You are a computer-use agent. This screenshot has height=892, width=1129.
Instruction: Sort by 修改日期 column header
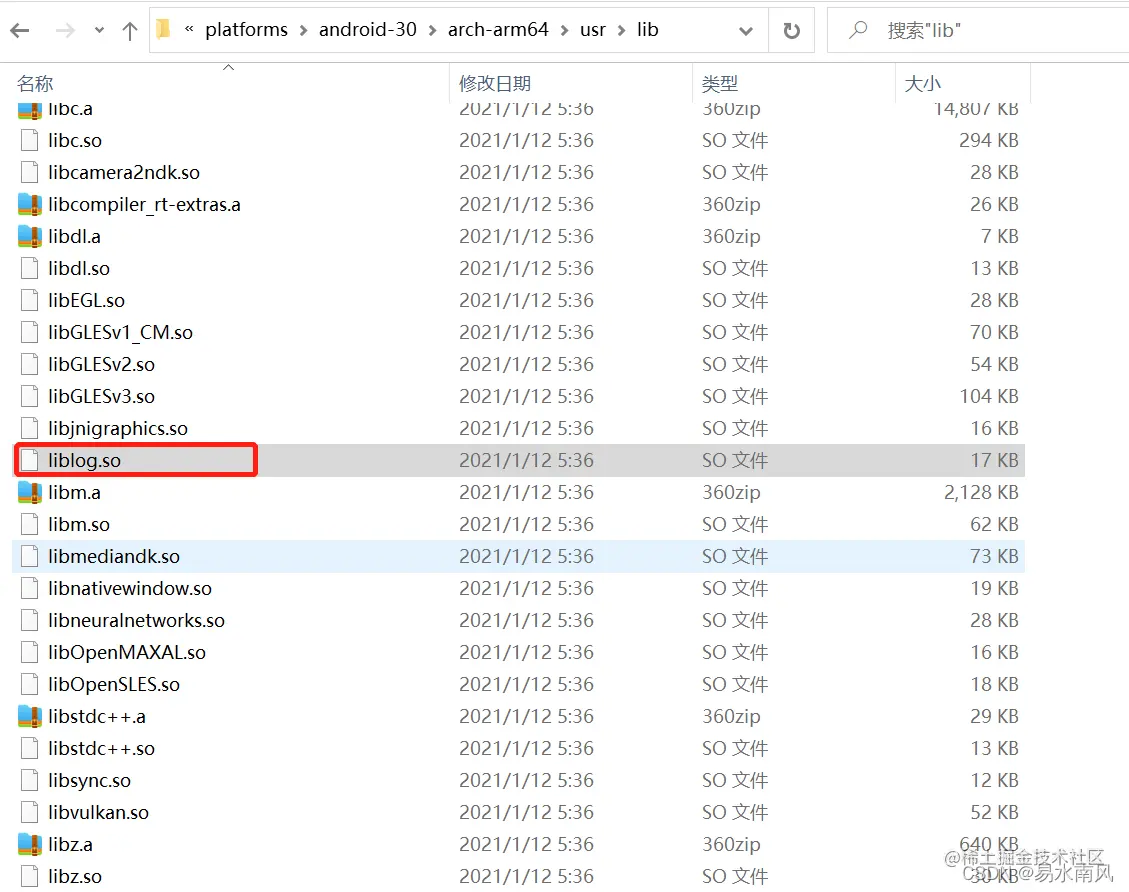point(495,84)
